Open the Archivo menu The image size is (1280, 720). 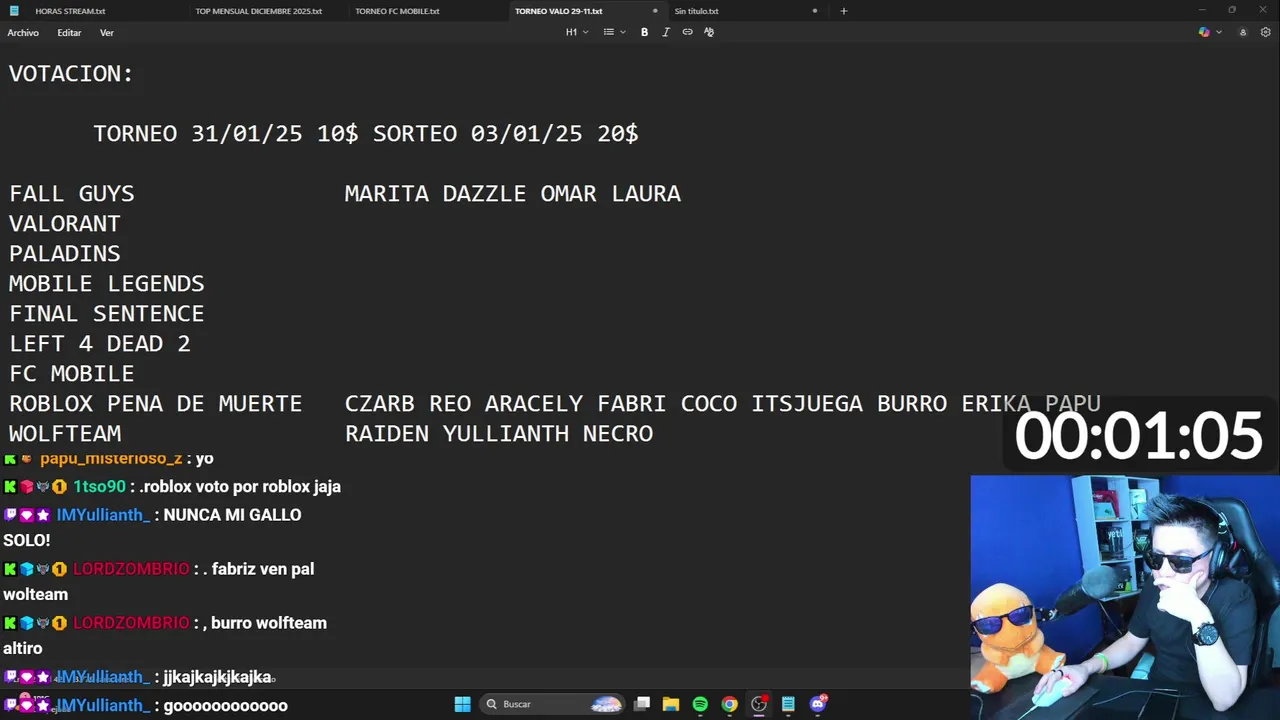(23, 33)
